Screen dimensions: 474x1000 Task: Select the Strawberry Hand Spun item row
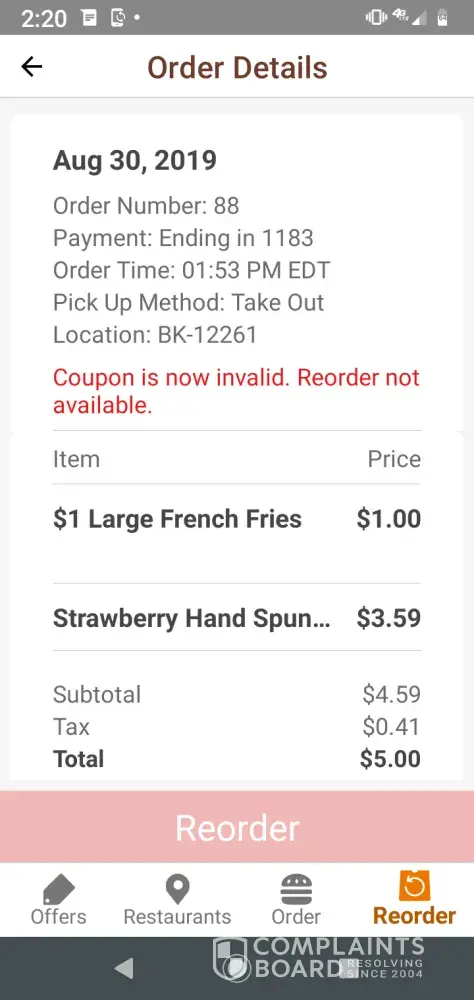coord(237,618)
